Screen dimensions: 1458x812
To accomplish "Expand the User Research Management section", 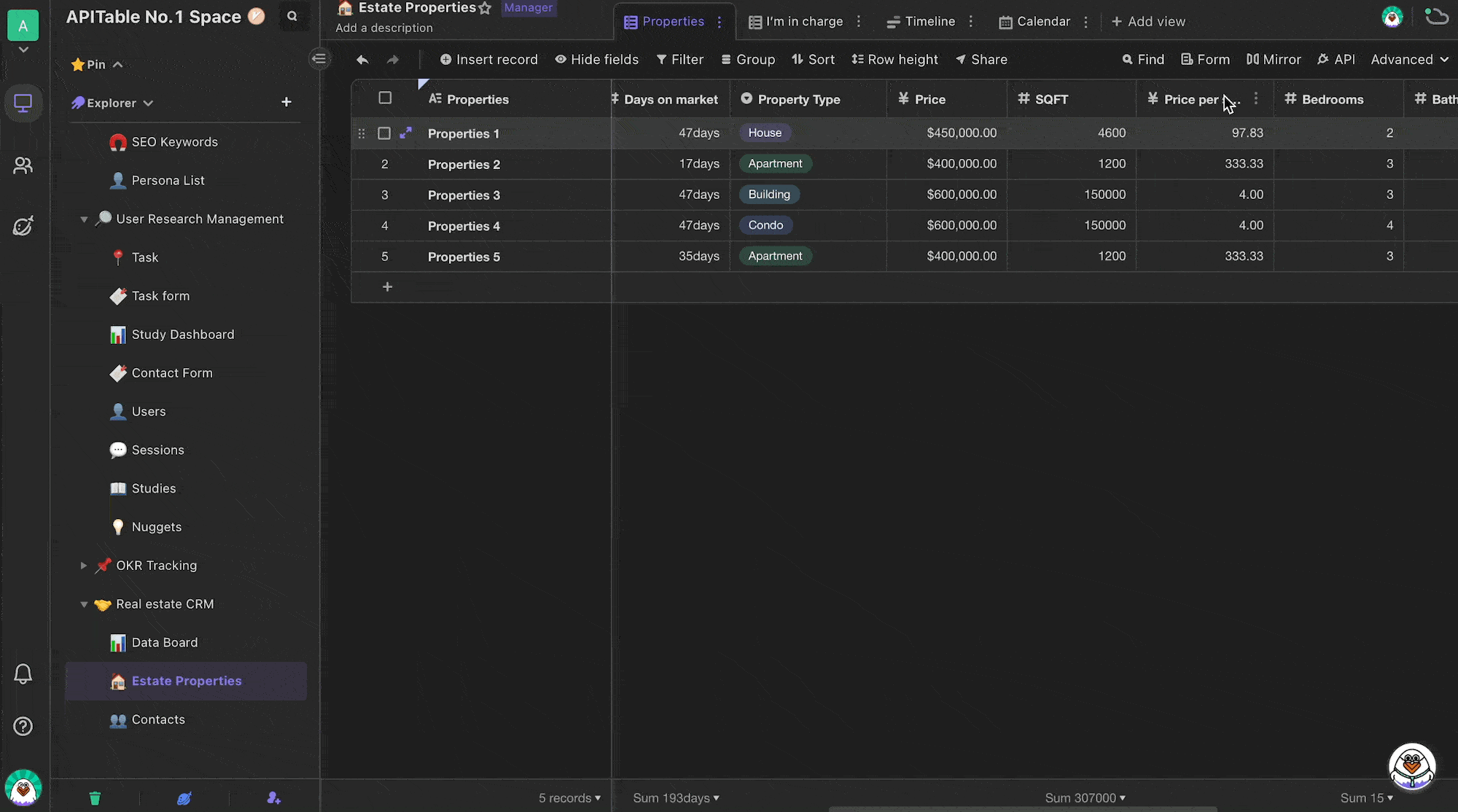I will [84, 218].
